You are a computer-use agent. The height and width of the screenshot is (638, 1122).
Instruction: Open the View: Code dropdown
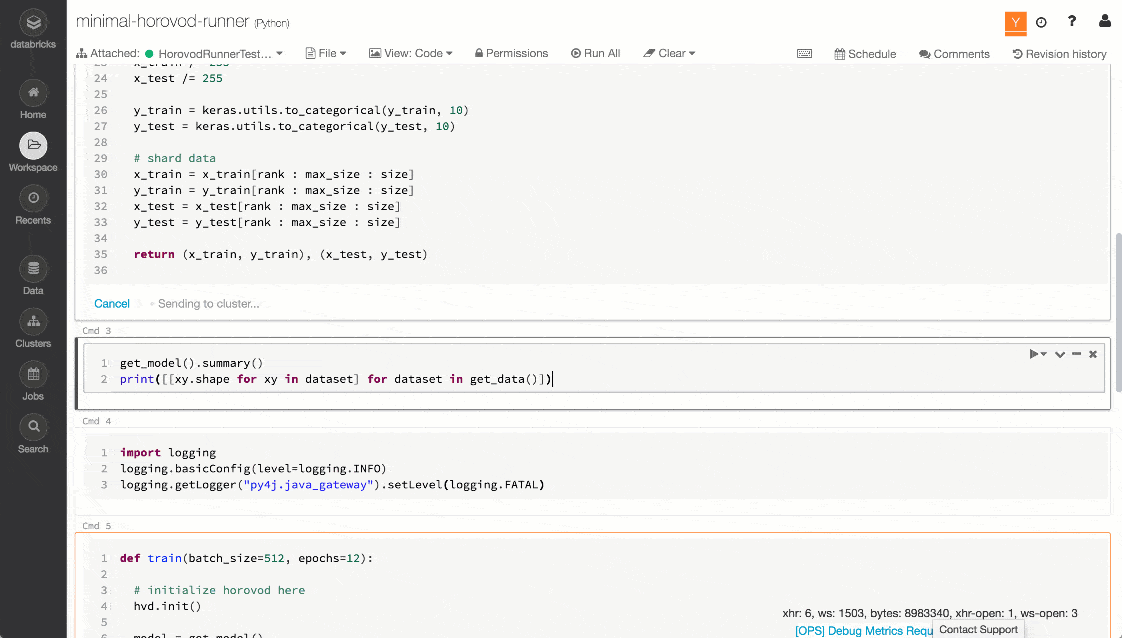coord(411,54)
